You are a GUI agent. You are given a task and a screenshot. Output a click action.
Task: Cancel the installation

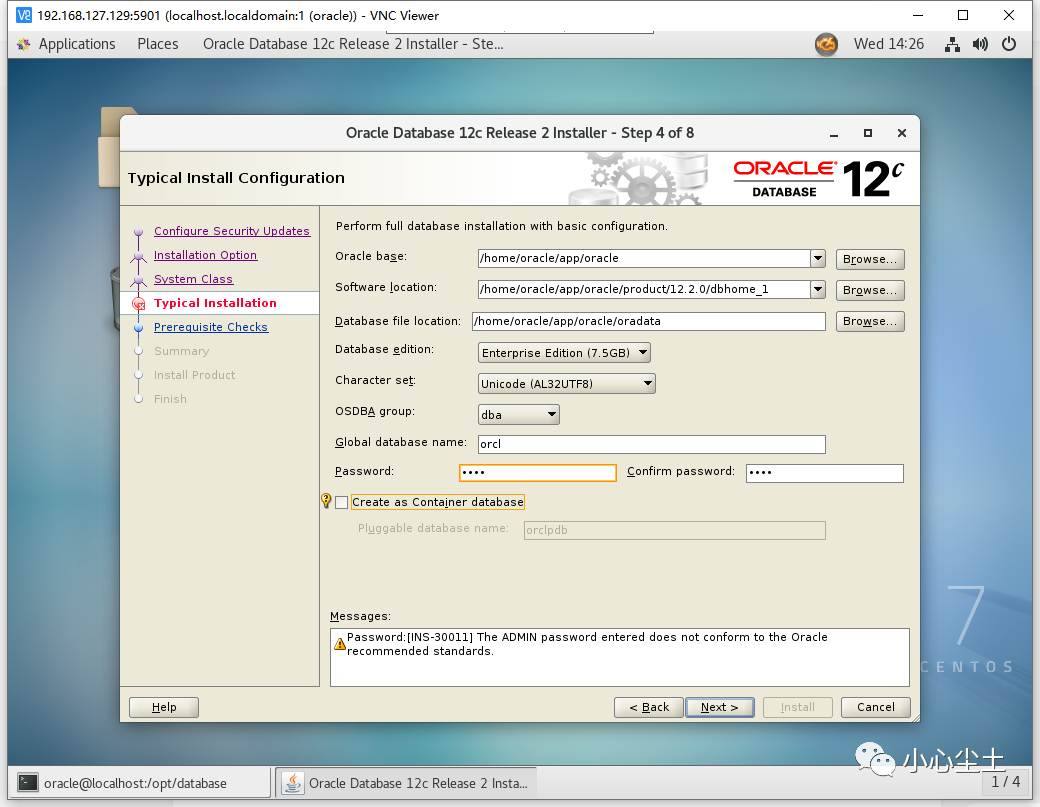(x=876, y=708)
